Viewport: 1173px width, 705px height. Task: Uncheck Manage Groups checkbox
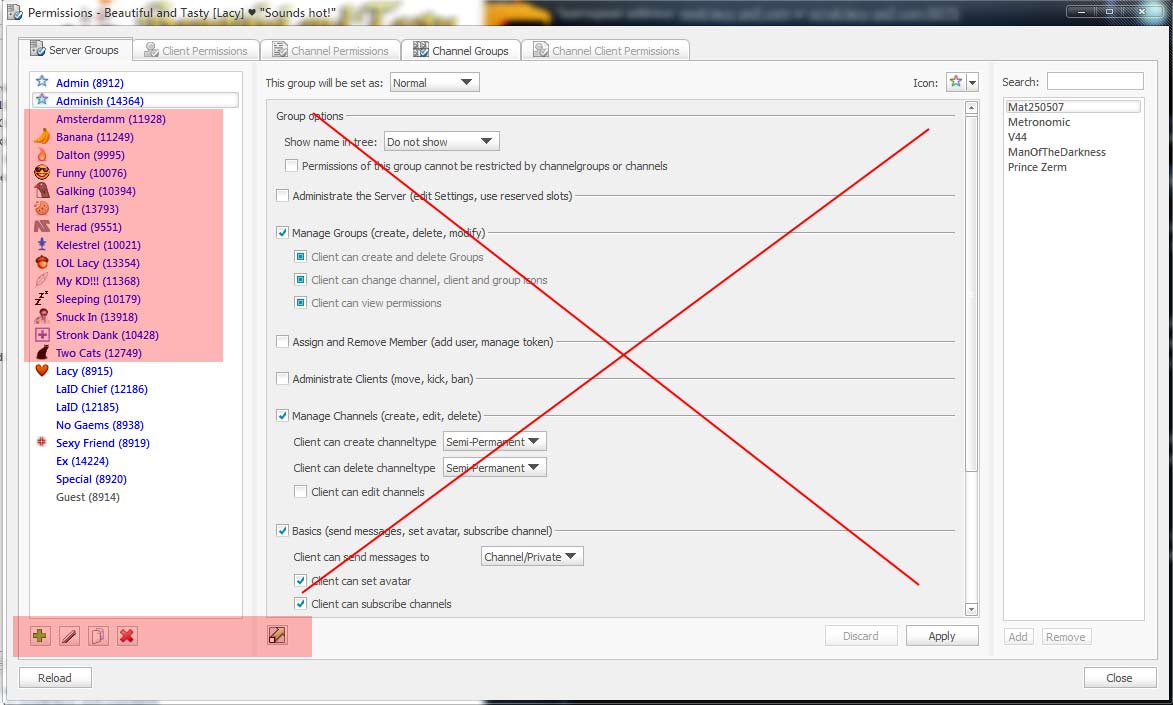tap(283, 233)
